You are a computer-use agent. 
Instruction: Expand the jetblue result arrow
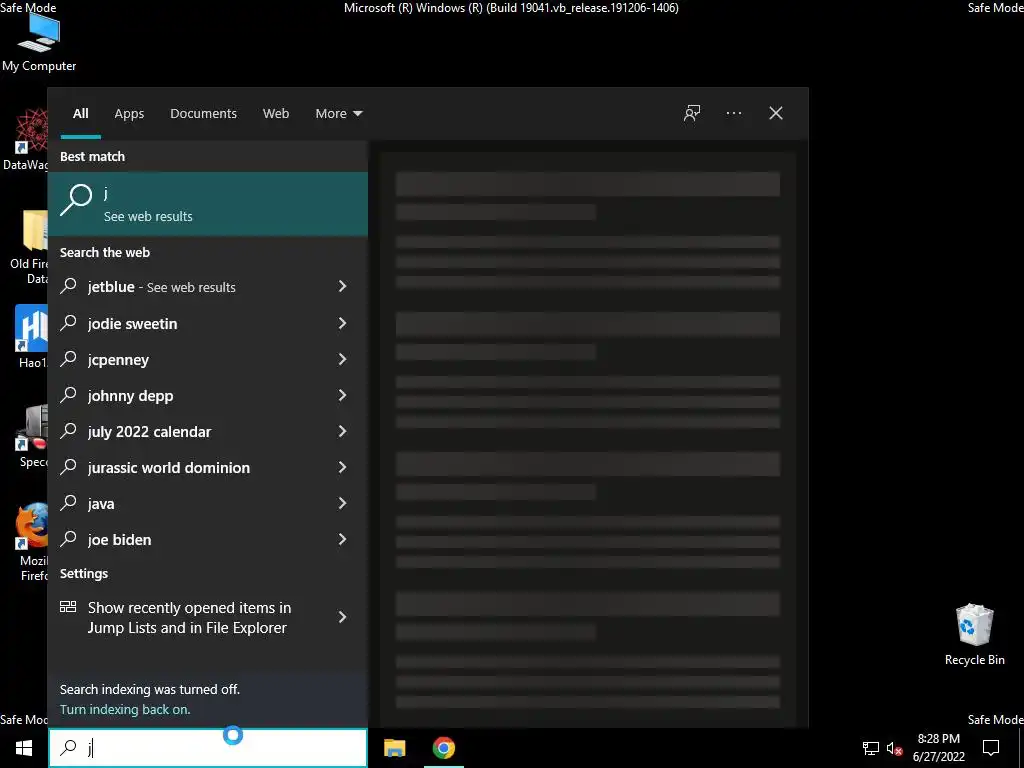coord(342,286)
